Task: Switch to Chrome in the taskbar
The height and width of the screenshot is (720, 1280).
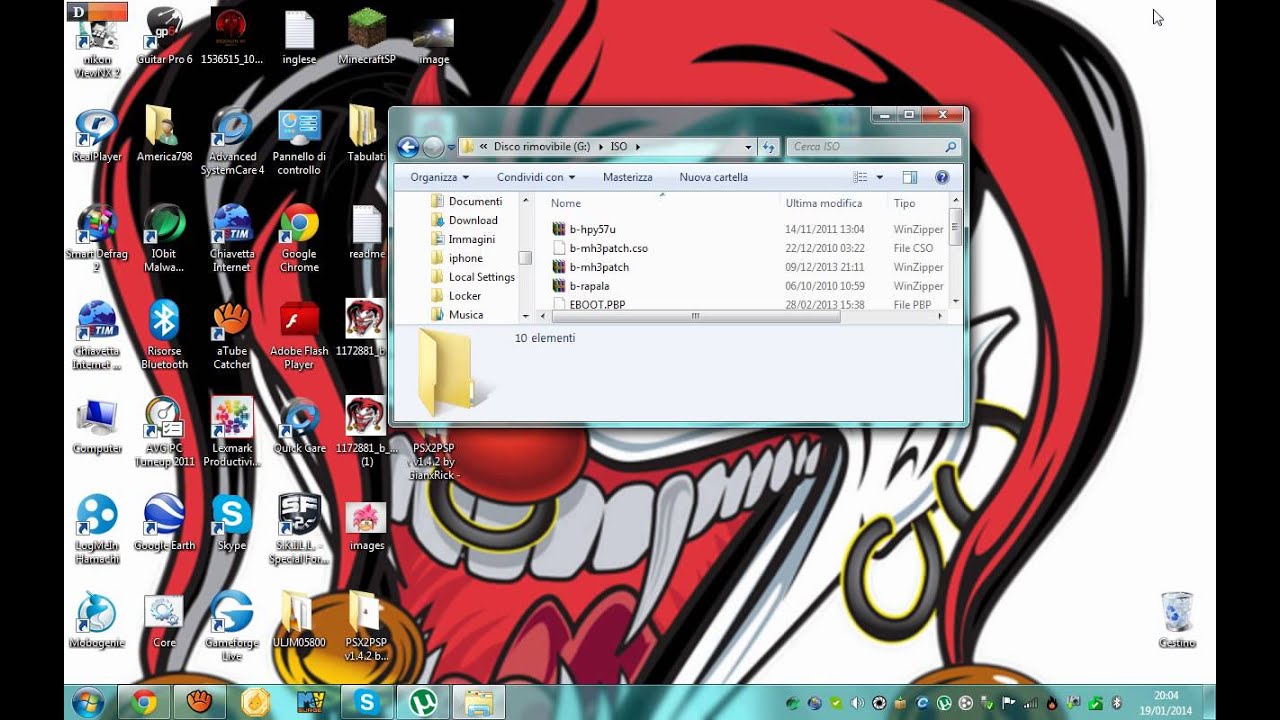Action: 144,703
